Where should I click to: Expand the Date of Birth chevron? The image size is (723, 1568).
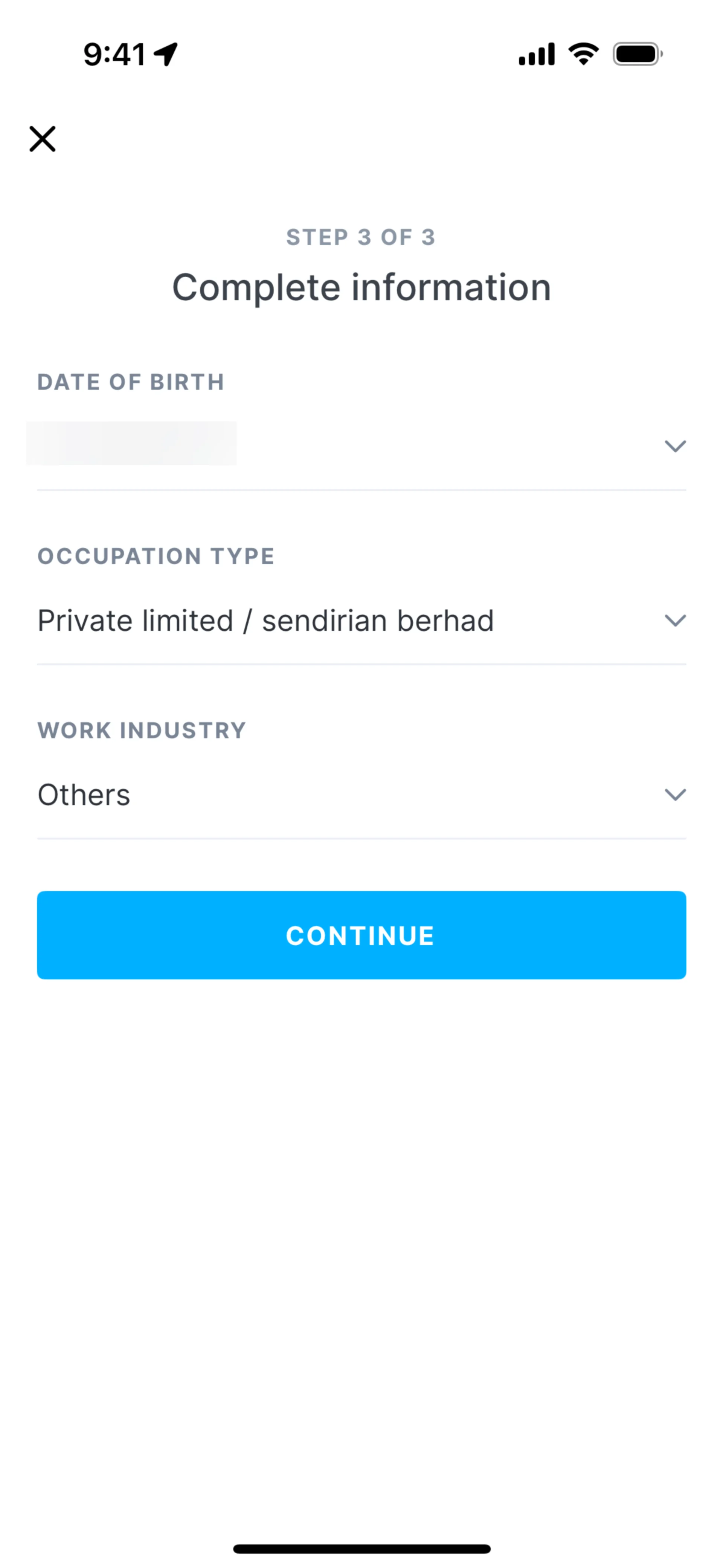675,446
